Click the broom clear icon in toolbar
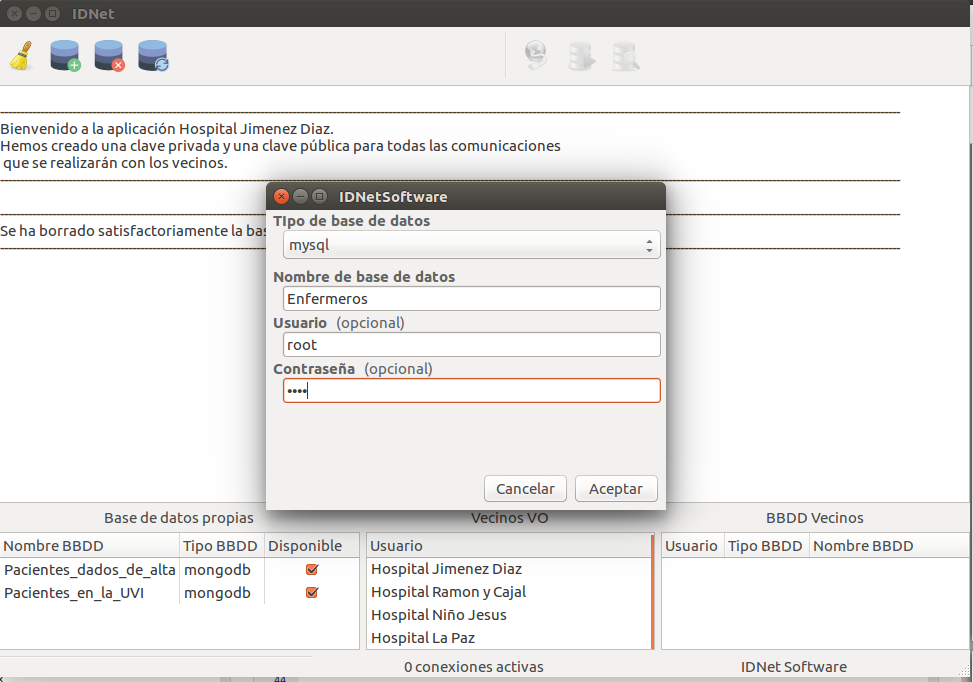The image size is (973, 682). point(21,56)
